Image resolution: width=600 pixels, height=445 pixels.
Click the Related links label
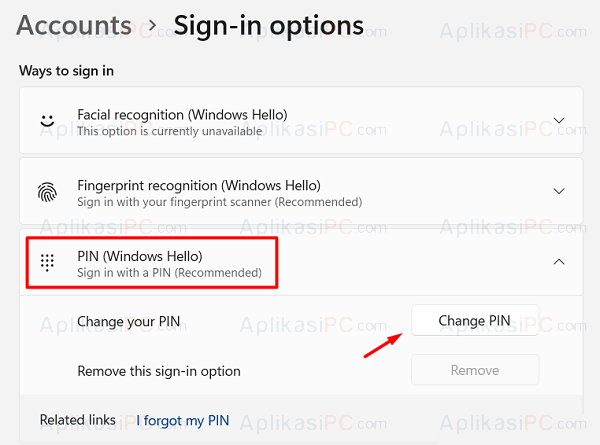78,420
